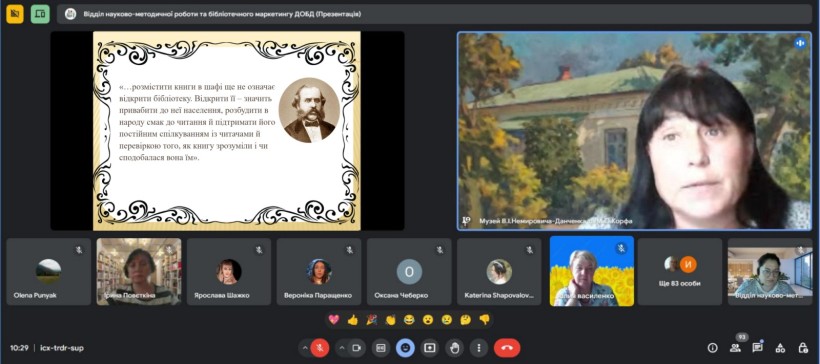Start presenting with the present screen icon
Image resolution: width=820 pixels, height=364 pixels.
pyautogui.click(x=430, y=348)
